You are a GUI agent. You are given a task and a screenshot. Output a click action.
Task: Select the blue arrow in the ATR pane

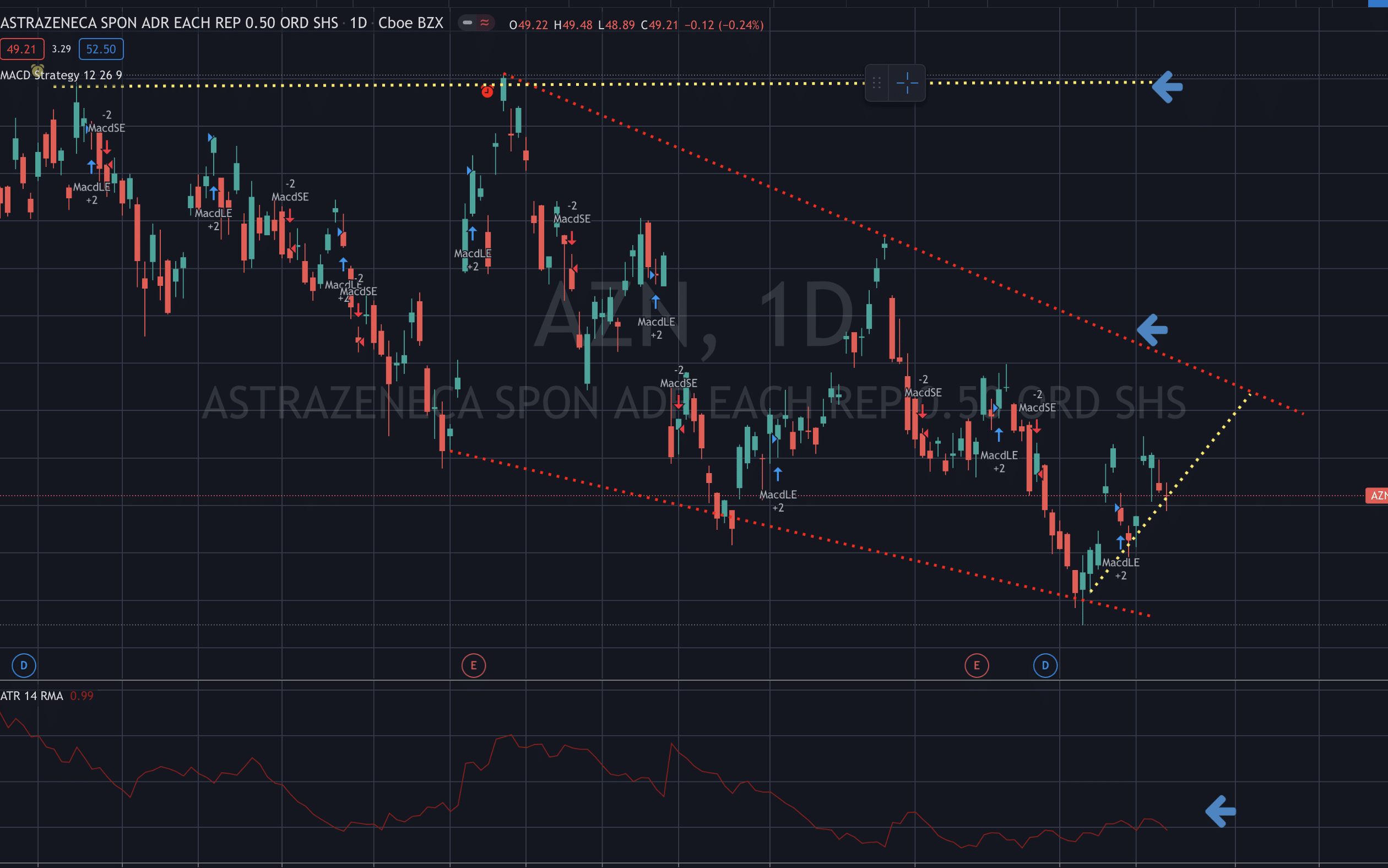[x=1221, y=811]
